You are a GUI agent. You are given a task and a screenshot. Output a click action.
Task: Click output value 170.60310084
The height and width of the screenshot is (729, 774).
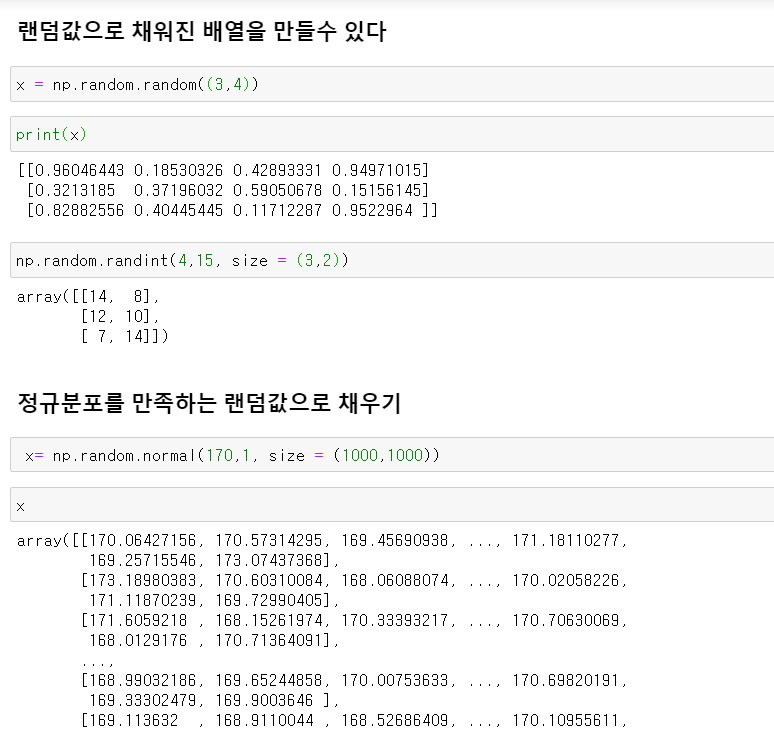point(269,580)
